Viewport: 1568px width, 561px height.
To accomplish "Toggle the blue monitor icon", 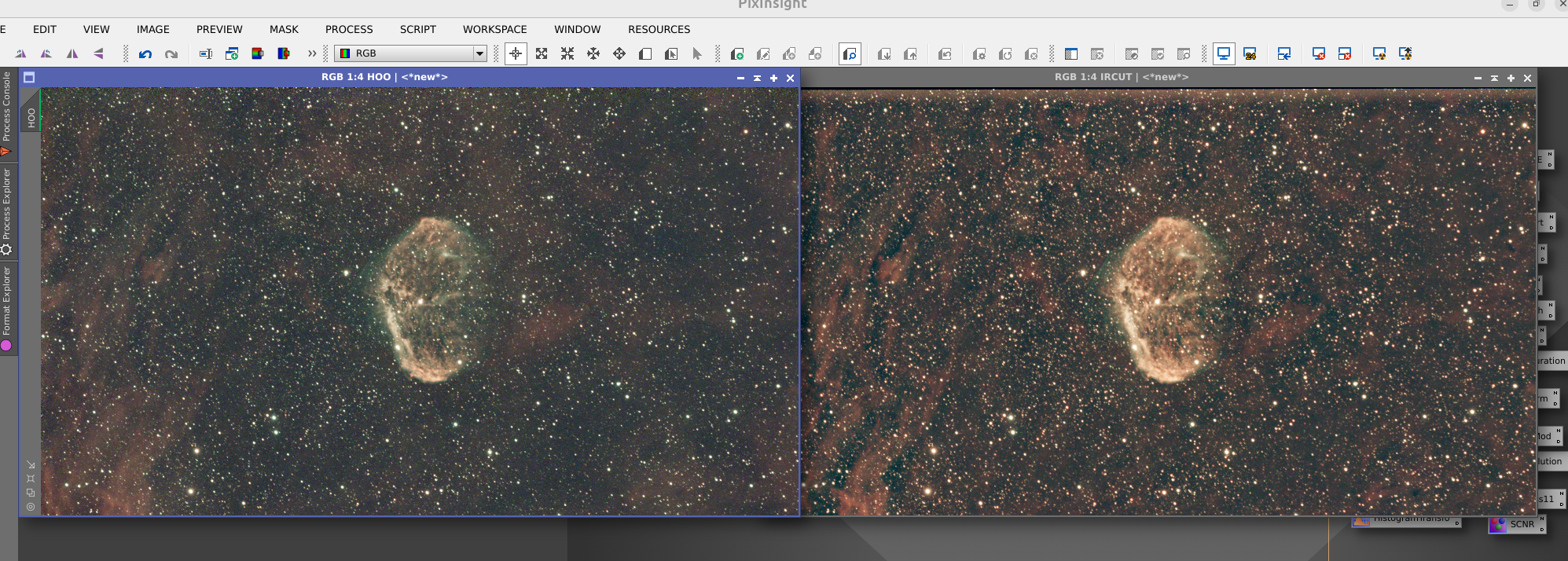I will (x=1224, y=54).
